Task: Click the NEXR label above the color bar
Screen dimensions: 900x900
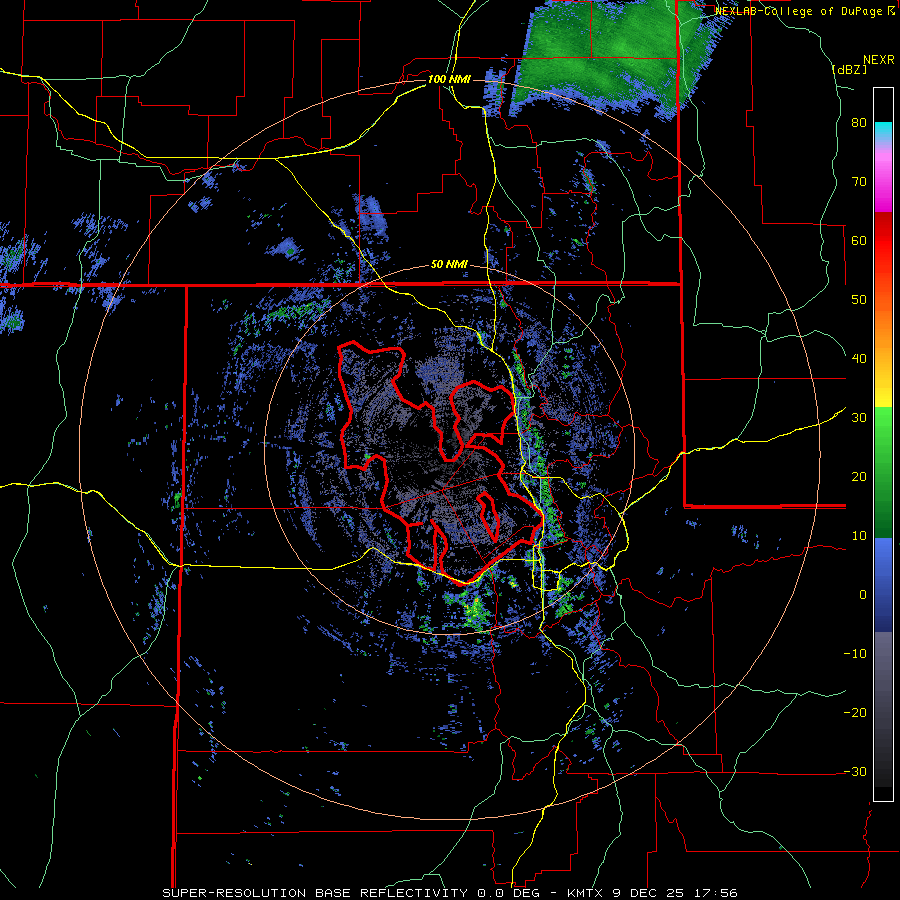Action: [878, 60]
